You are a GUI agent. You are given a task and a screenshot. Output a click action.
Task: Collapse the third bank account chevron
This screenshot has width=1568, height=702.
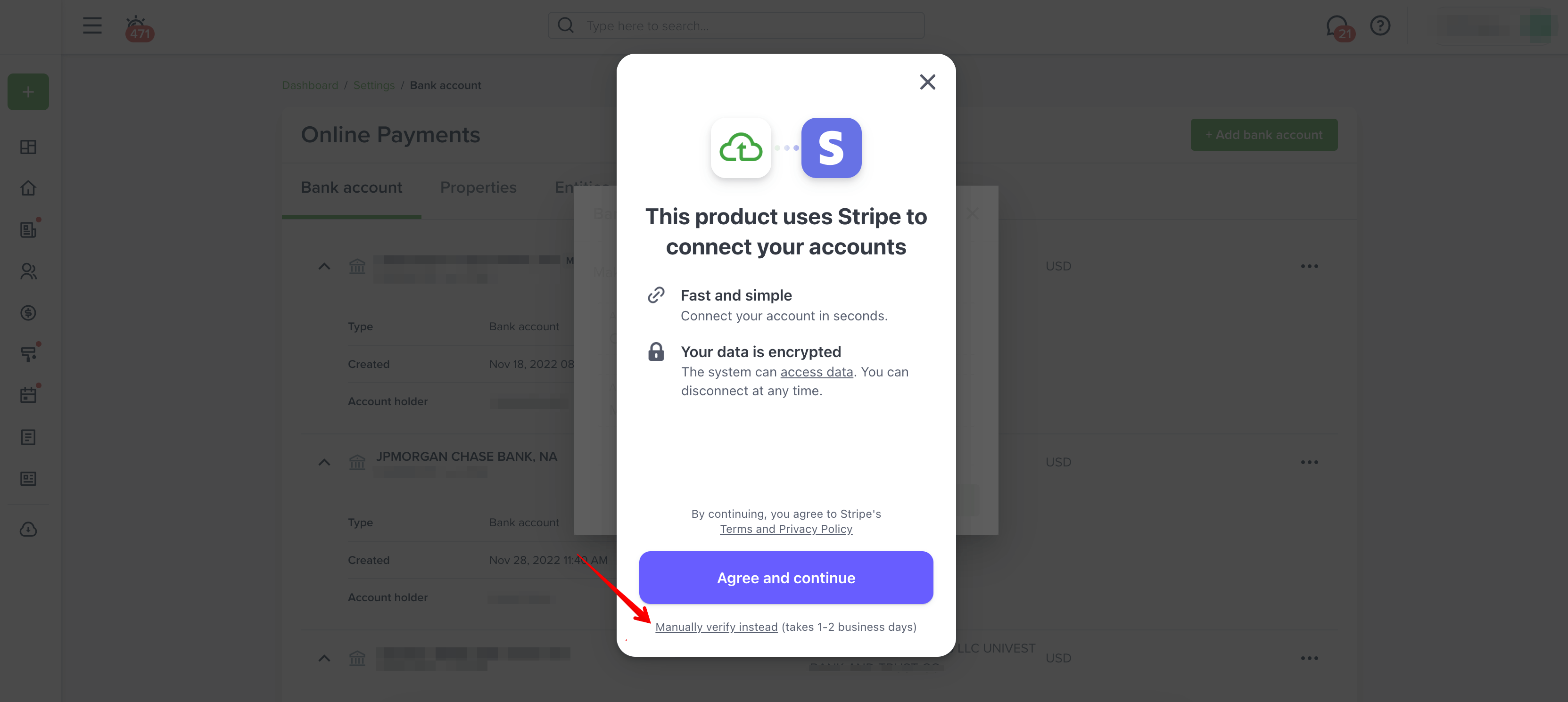(x=324, y=658)
